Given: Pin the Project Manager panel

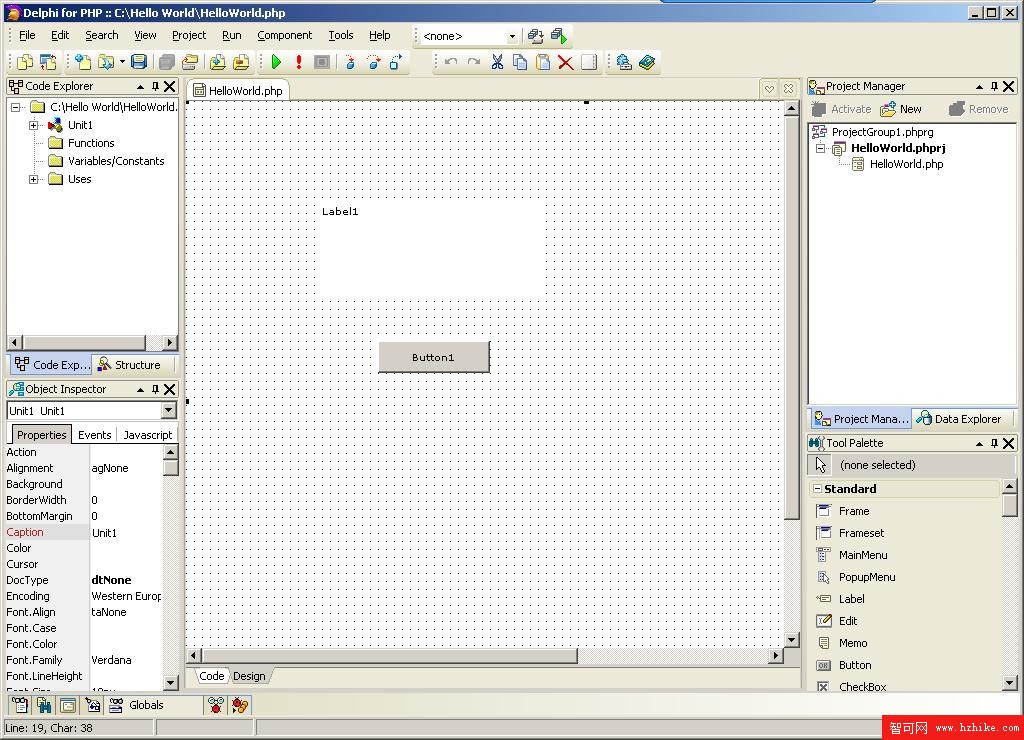Looking at the screenshot, I should coord(994,86).
